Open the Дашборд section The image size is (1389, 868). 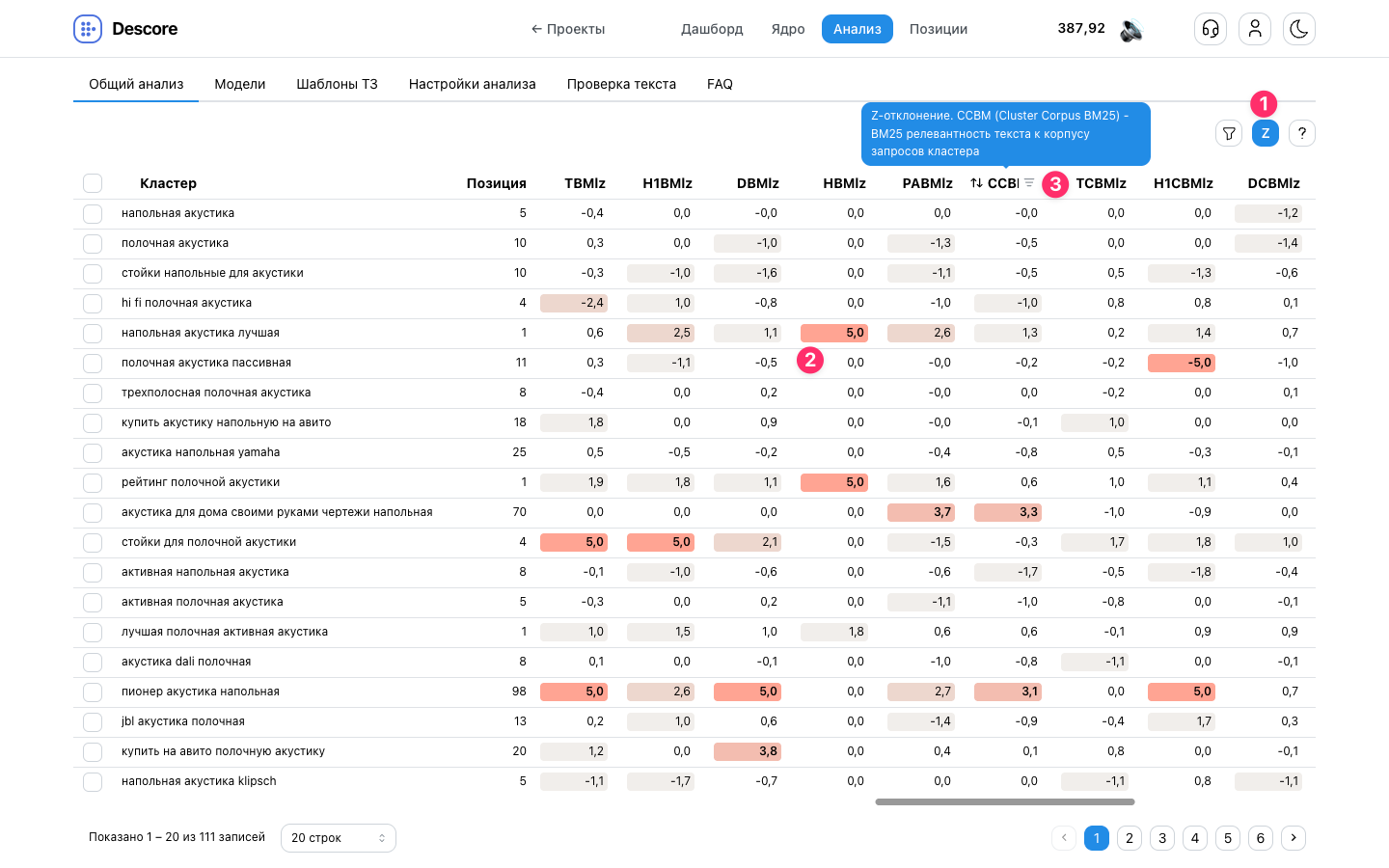point(712,29)
